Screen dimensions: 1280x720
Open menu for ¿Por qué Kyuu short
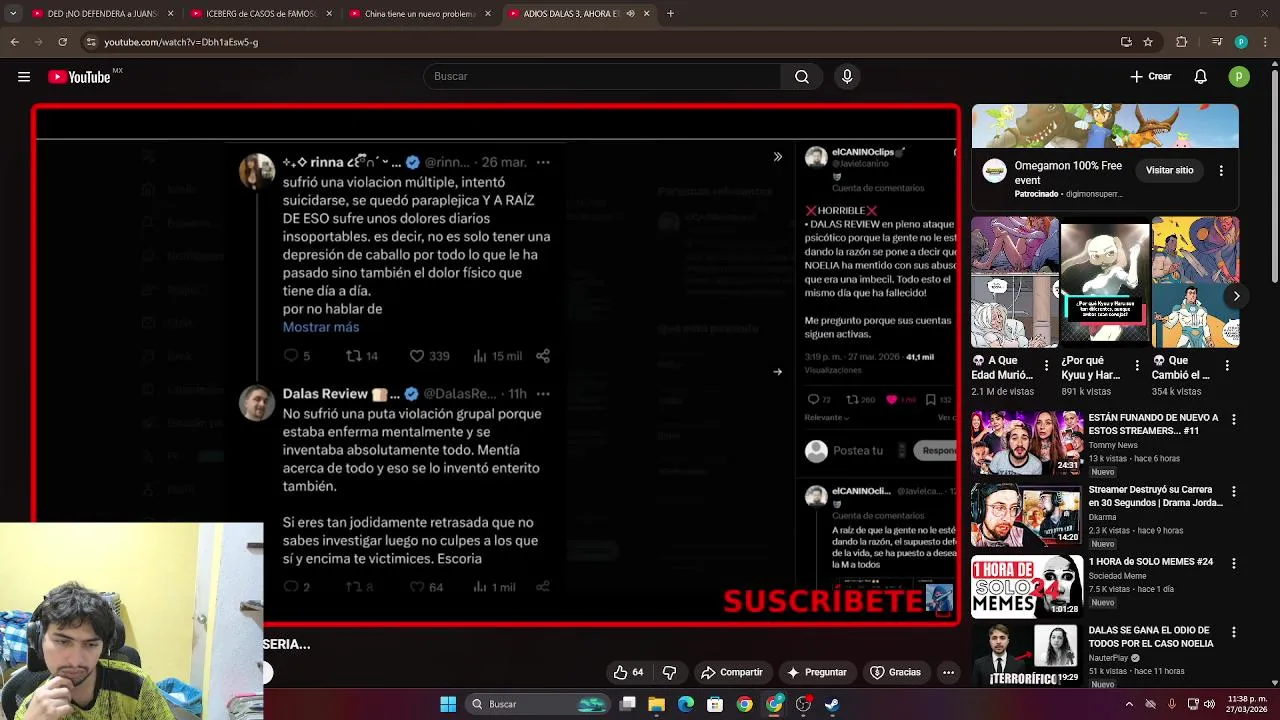(x=1137, y=366)
